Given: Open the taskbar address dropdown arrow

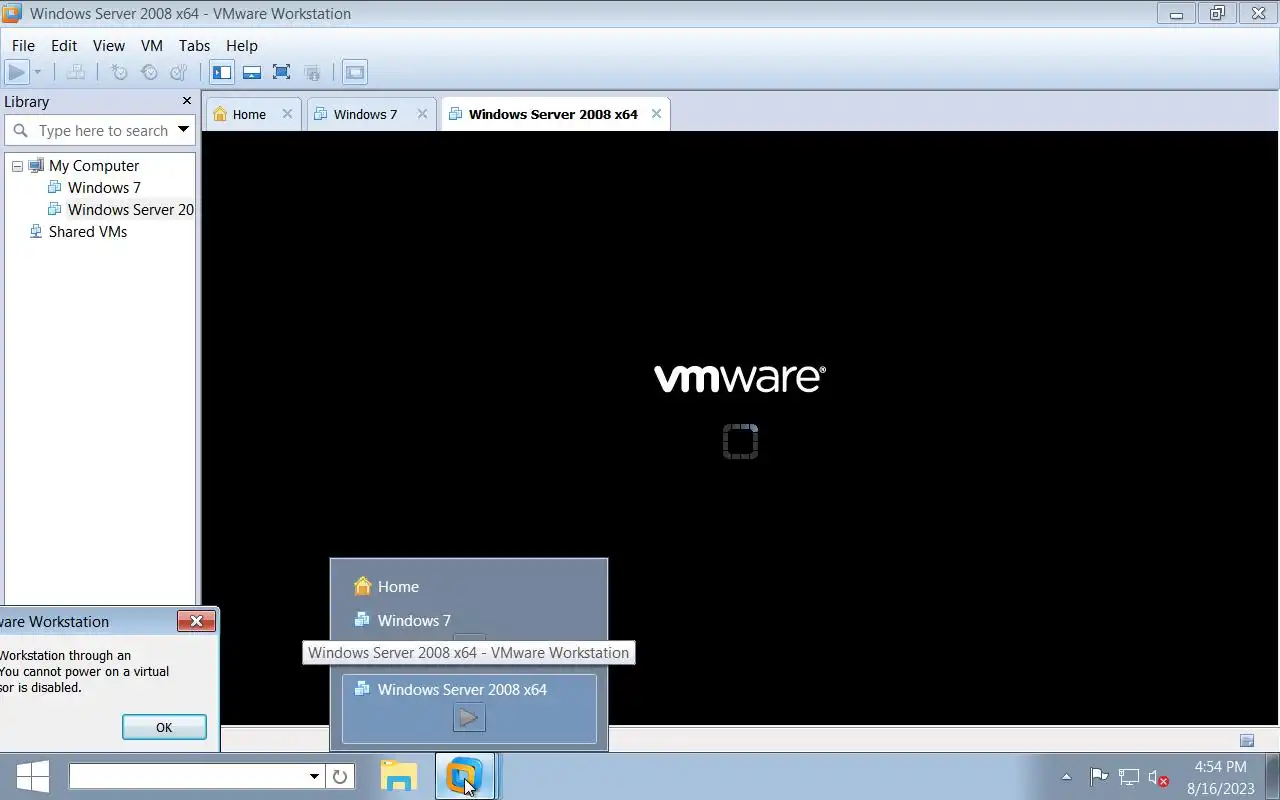Looking at the screenshot, I should pyautogui.click(x=314, y=776).
